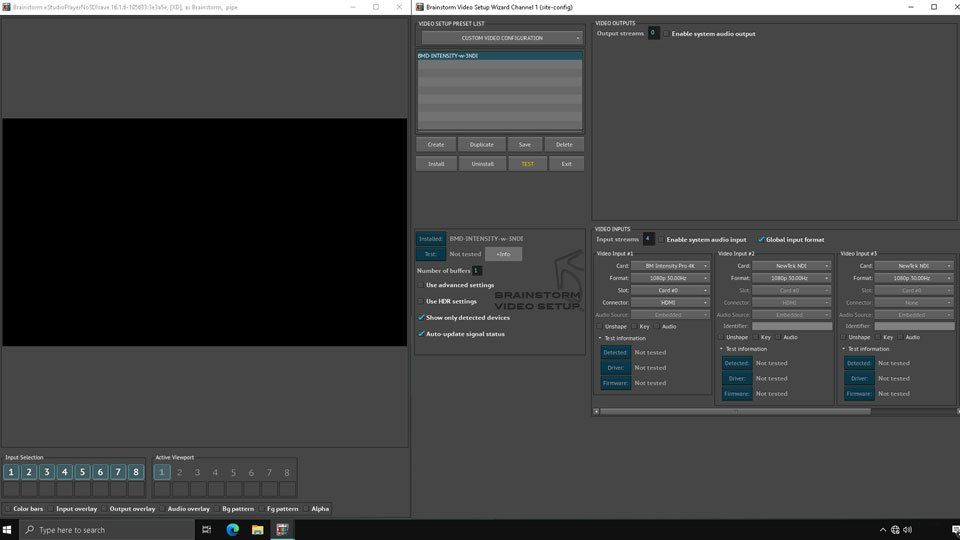Viewport: 960px width, 540px height.
Task: Select BMD-INTENSITY-w-3NDI preset in list
Action: click(499, 56)
